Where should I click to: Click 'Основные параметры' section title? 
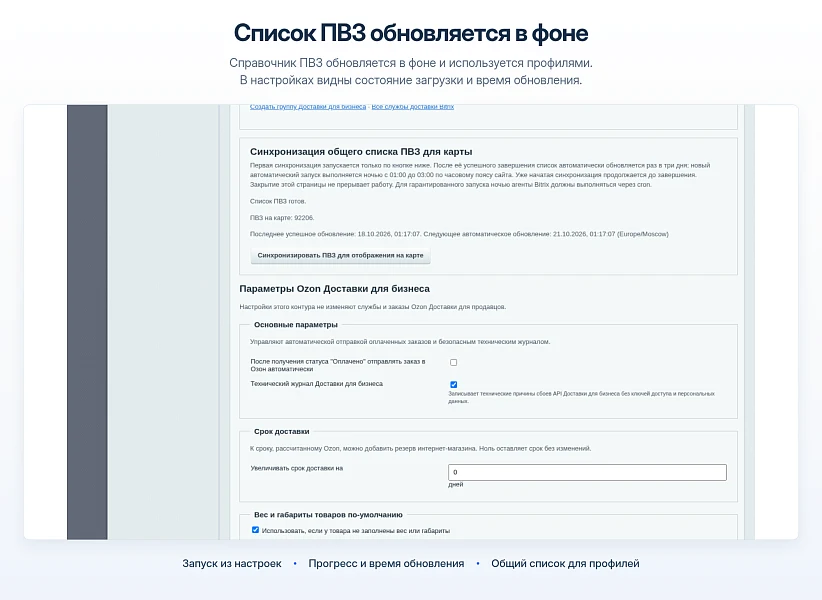pos(296,325)
